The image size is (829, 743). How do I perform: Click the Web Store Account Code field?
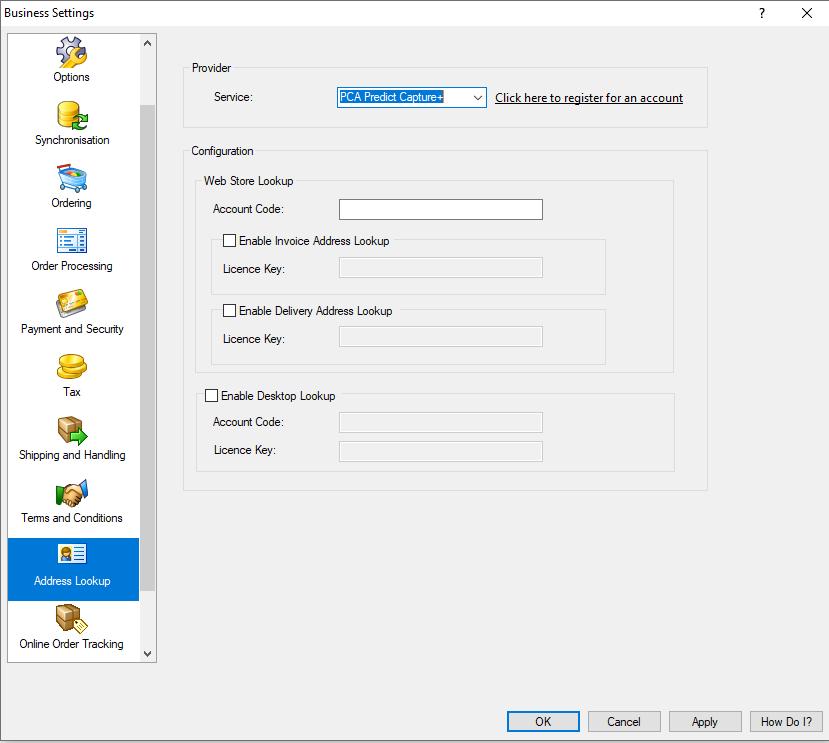440,209
